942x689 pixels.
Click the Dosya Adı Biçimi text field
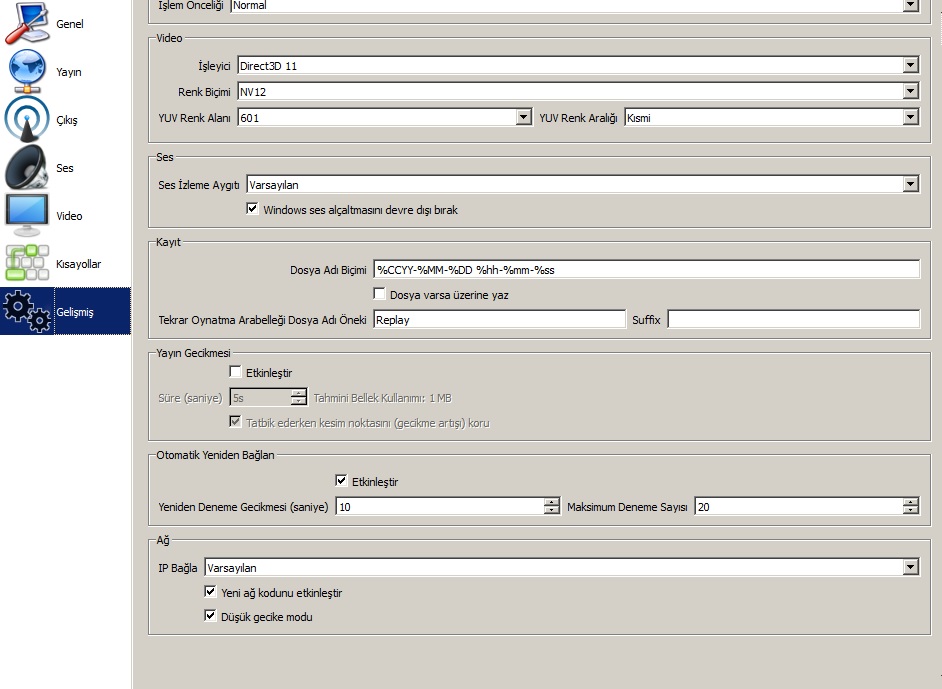(x=646, y=270)
